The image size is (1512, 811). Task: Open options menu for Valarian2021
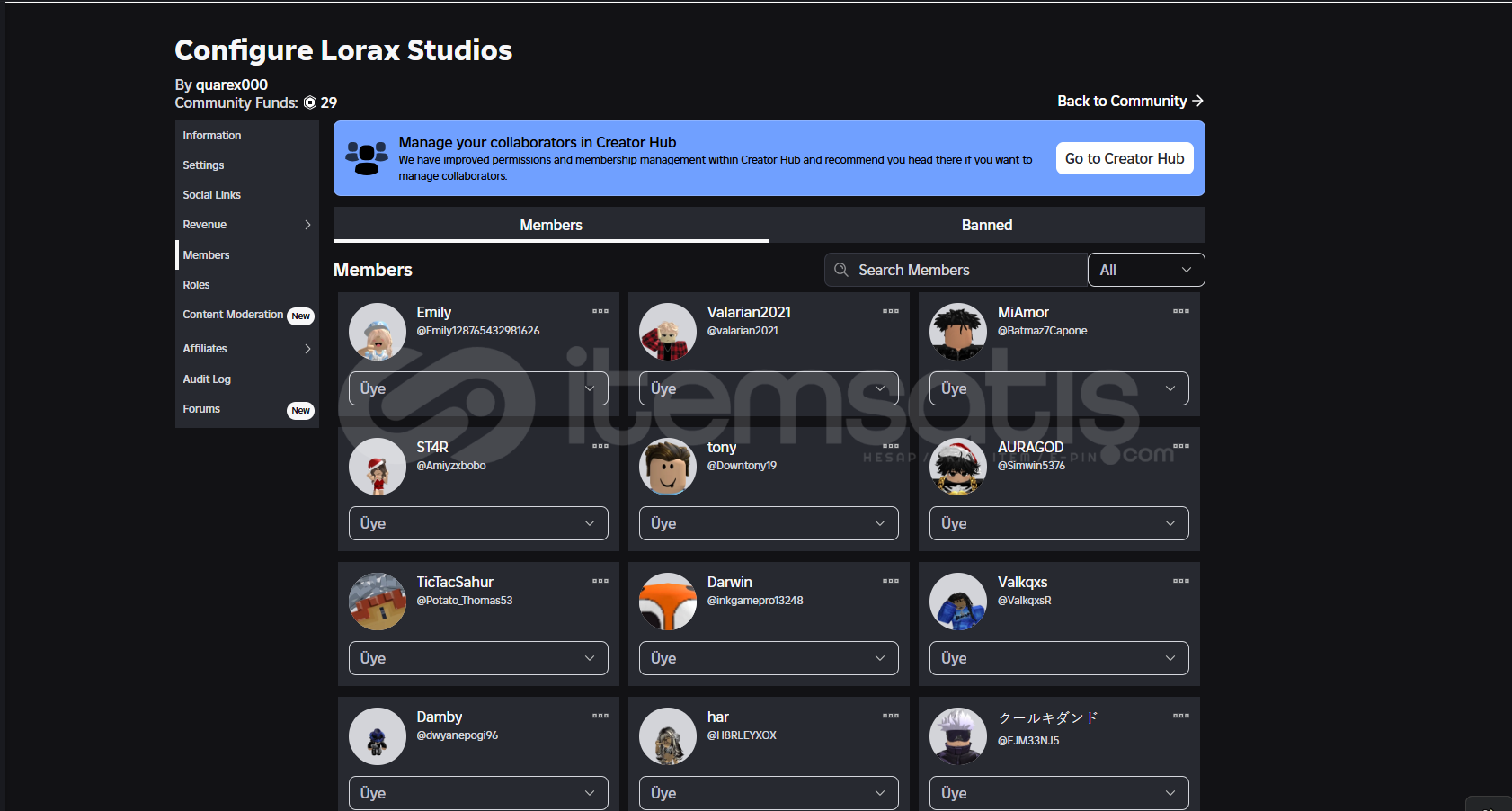coord(890,311)
